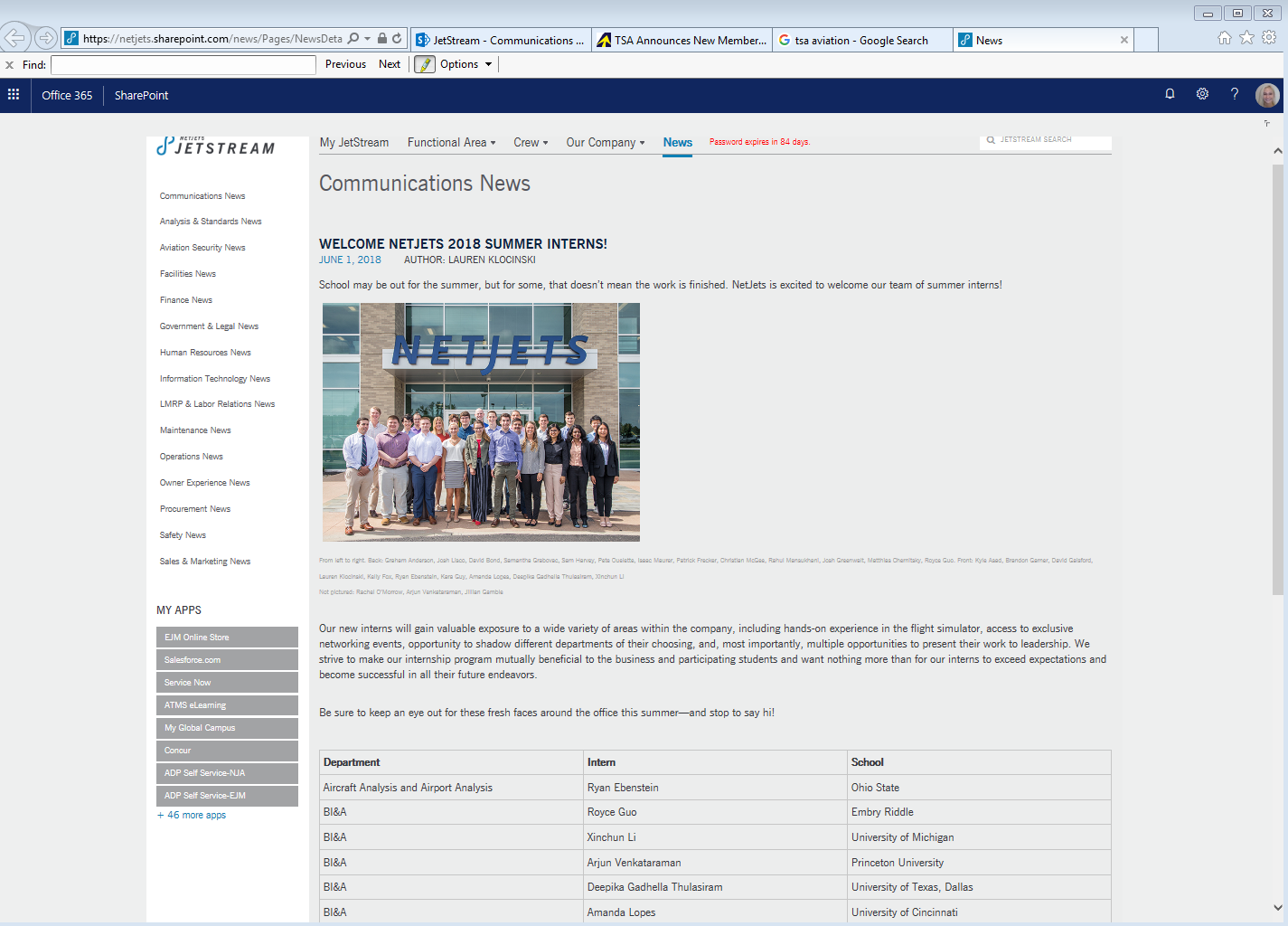Open LMRP & Labor Relations News link
The width and height of the screenshot is (1288, 926).
click(217, 404)
